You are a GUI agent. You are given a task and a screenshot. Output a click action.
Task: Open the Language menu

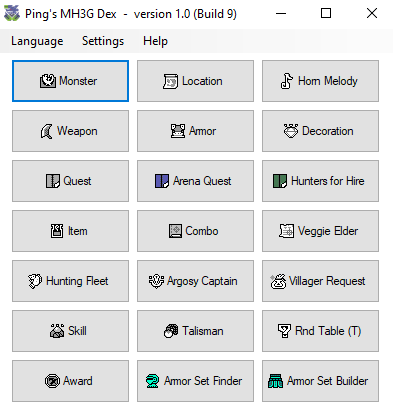[37, 41]
